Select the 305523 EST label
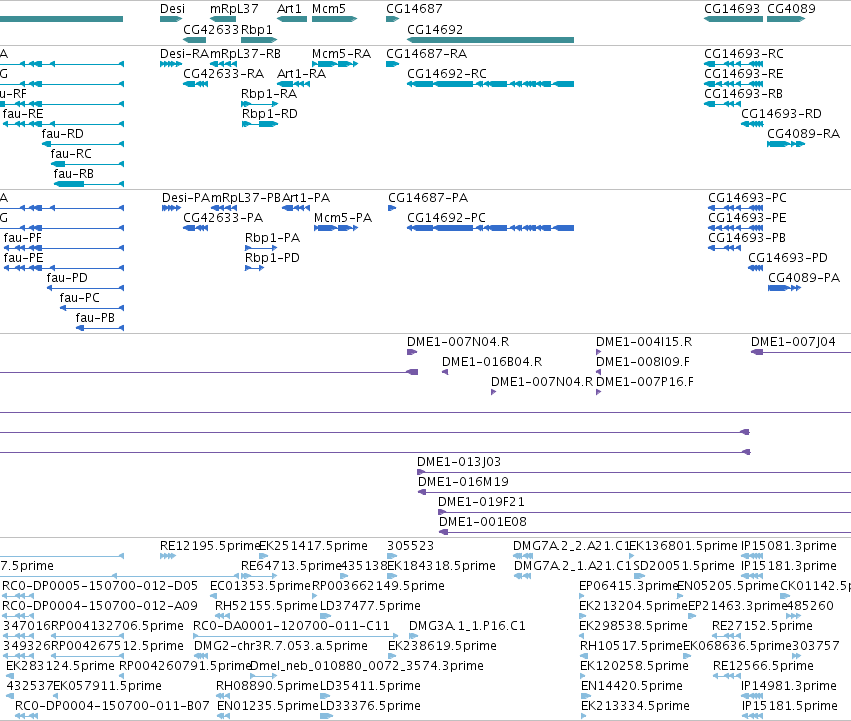Viewport: 851px width, 721px height. point(410,546)
